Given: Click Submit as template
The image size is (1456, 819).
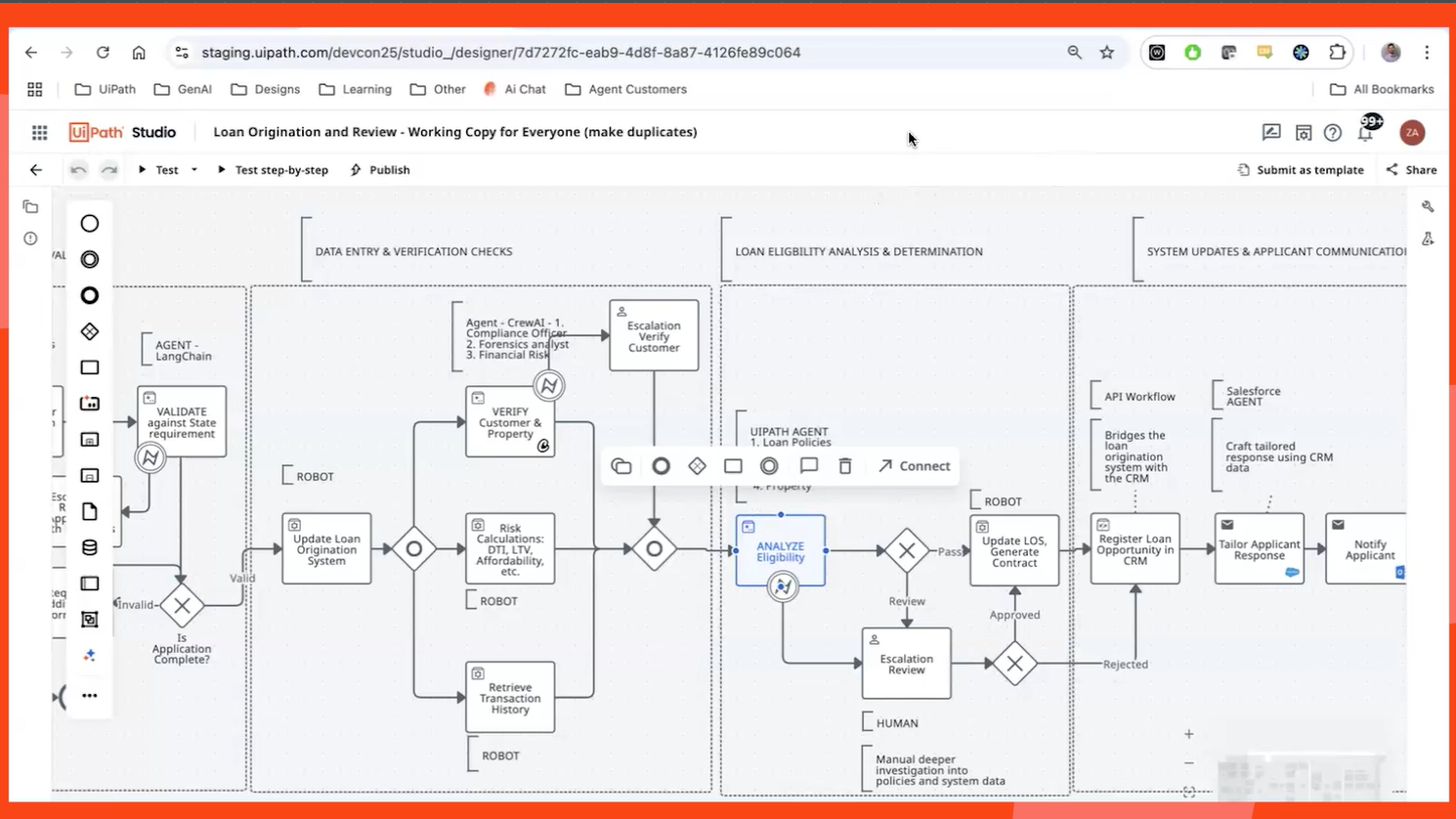Looking at the screenshot, I should pyautogui.click(x=1301, y=170).
